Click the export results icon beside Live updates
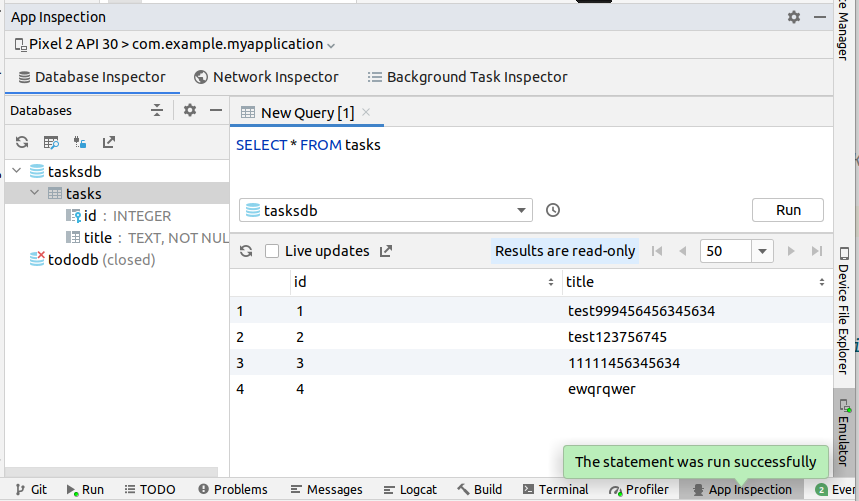859x501 pixels. click(x=386, y=251)
